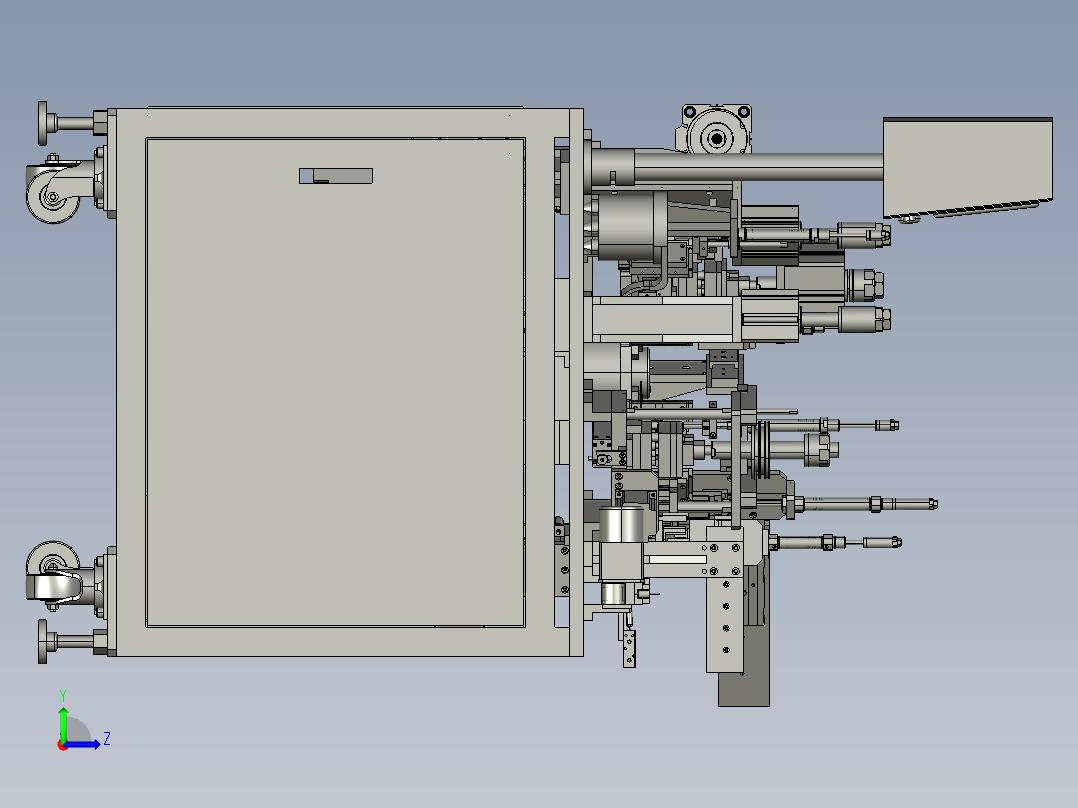The height and width of the screenshot is (808, 1078).
Task: Pick the top leveling foot pad
Action: point(46,124)
